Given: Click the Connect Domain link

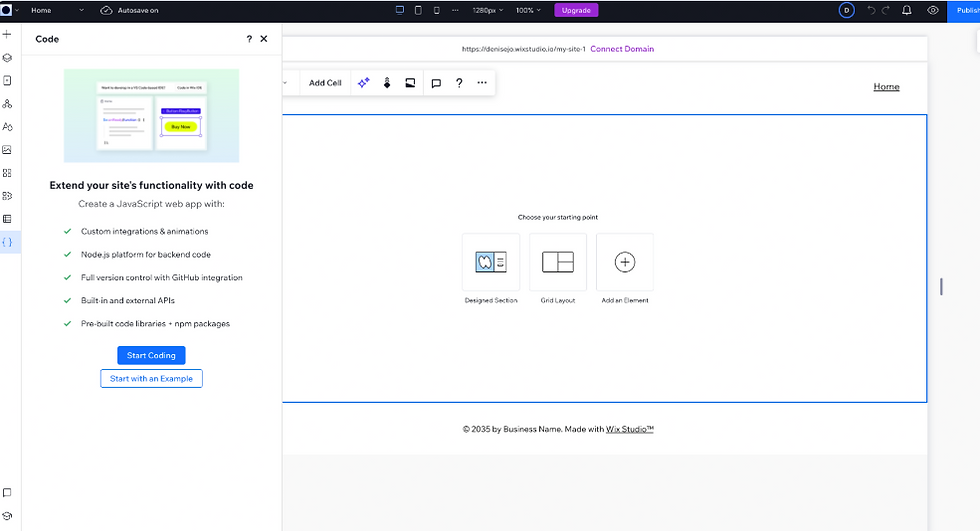Looking at the screenshot, I should (x=622, y=49).
